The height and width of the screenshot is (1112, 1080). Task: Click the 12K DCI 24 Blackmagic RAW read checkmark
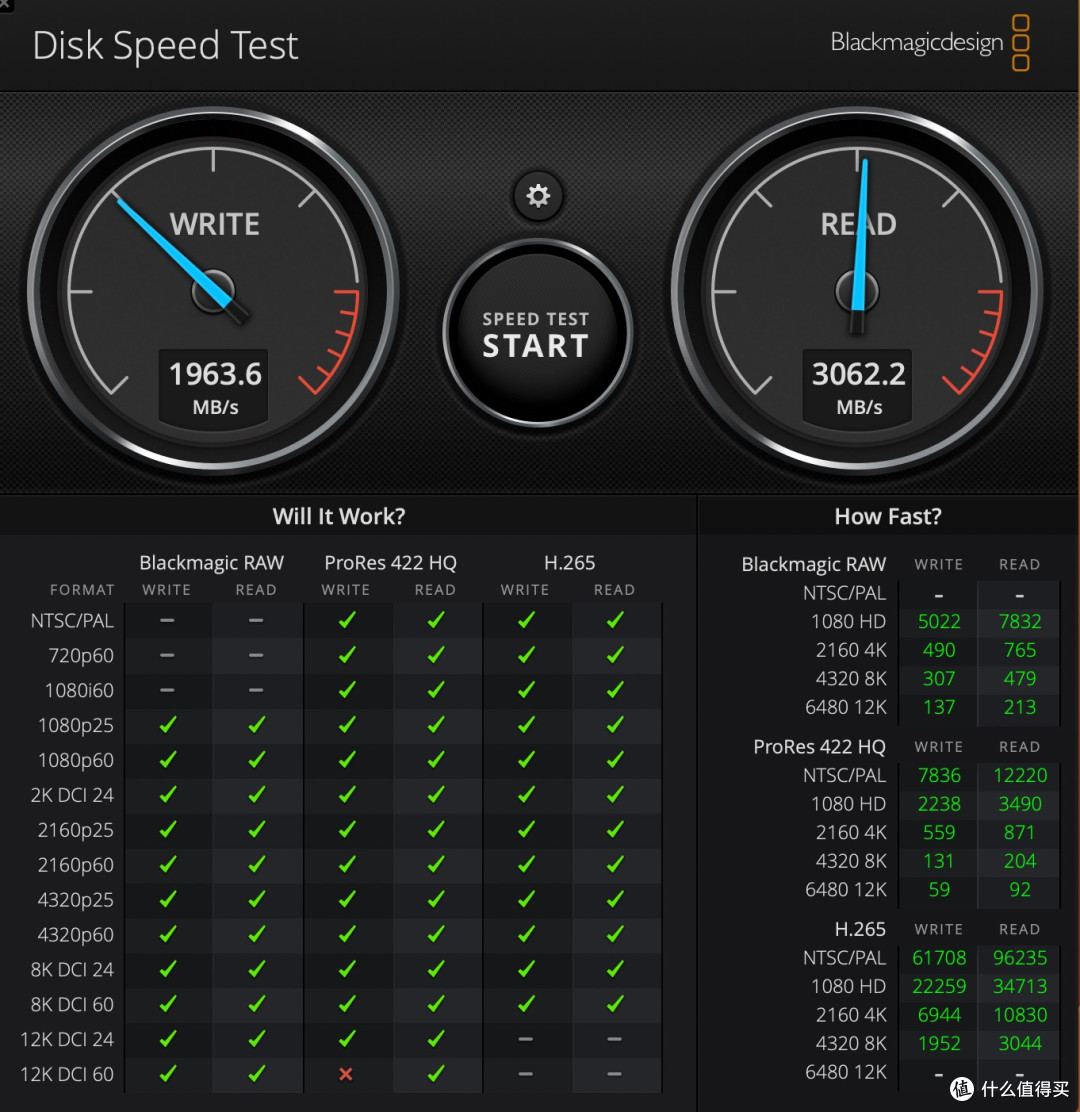pos(256,1039)
